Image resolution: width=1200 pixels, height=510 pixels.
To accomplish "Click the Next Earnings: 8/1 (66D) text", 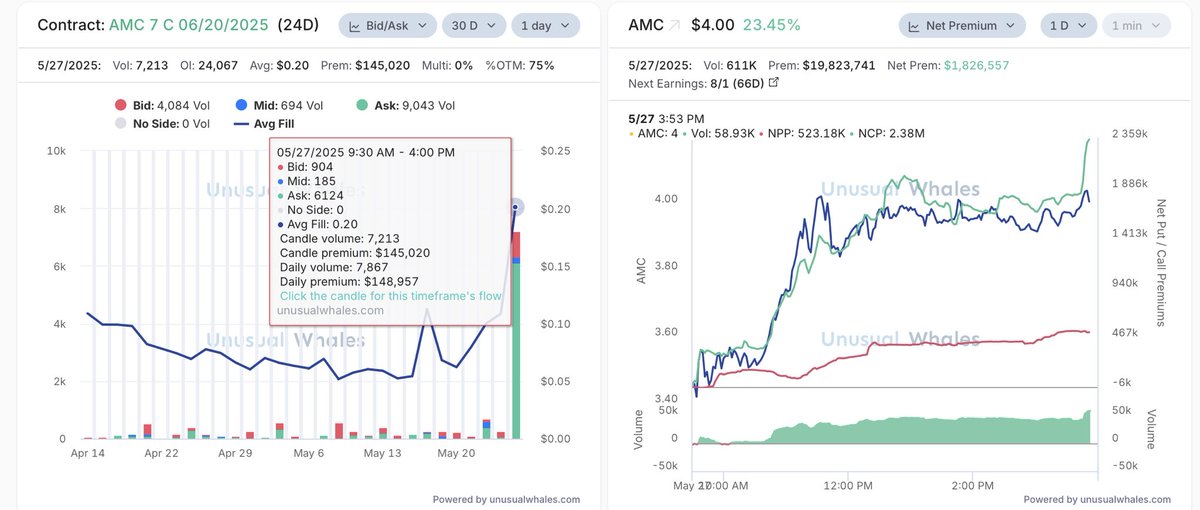I will (x=695, y=83).
